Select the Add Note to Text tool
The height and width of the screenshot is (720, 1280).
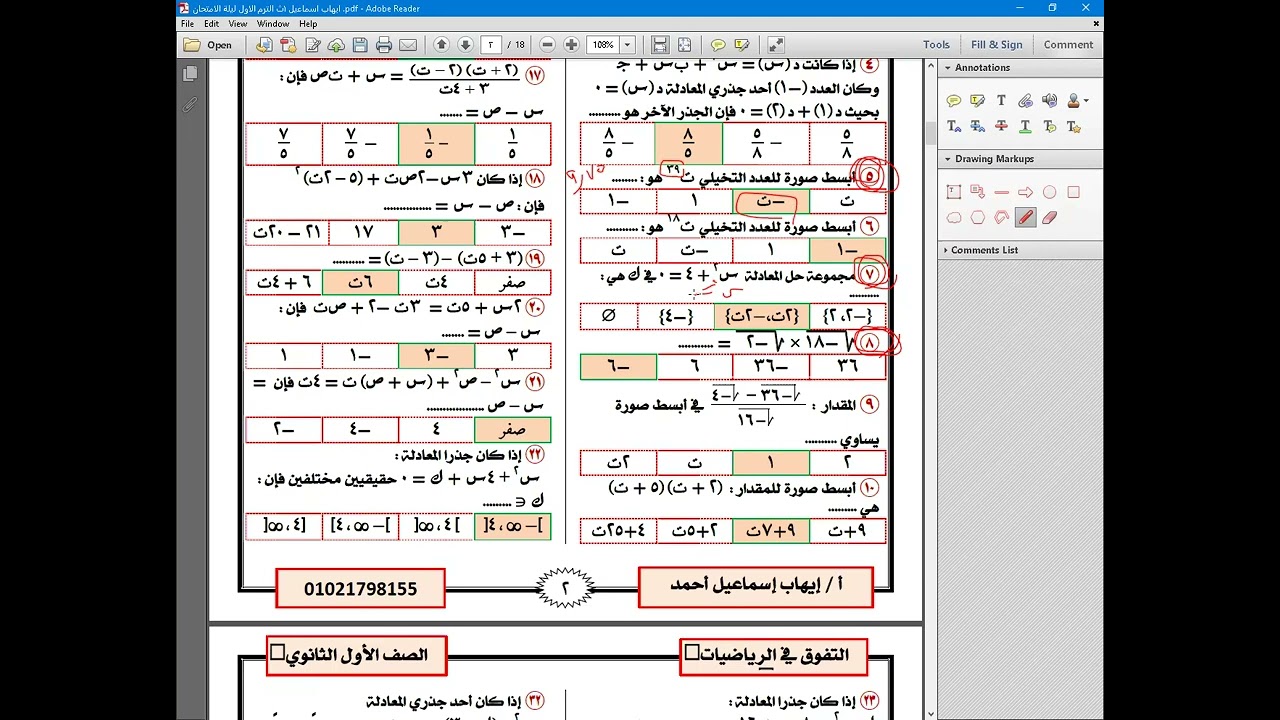[1049, 127]
